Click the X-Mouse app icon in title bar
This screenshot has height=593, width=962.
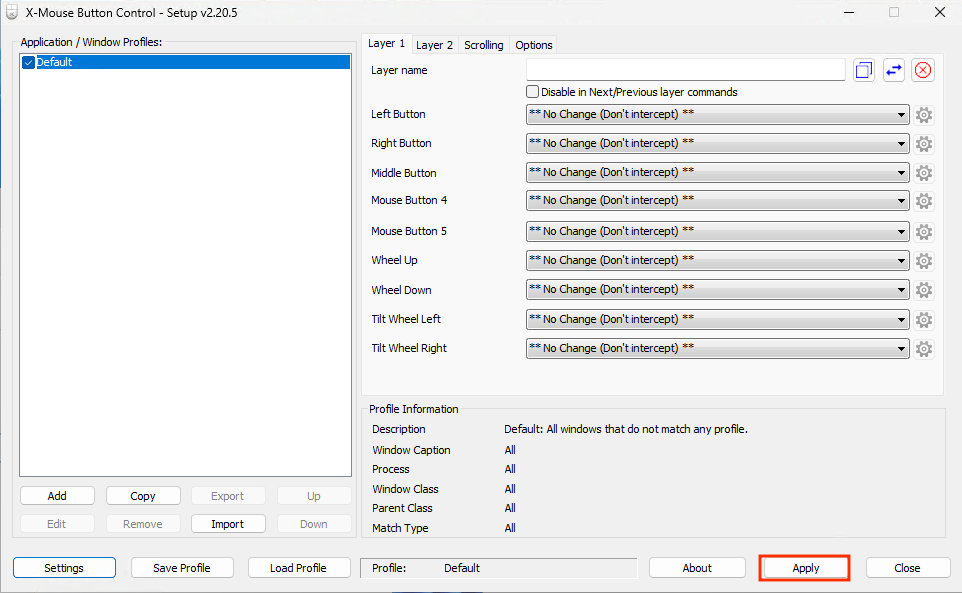[x=12, y=12]
